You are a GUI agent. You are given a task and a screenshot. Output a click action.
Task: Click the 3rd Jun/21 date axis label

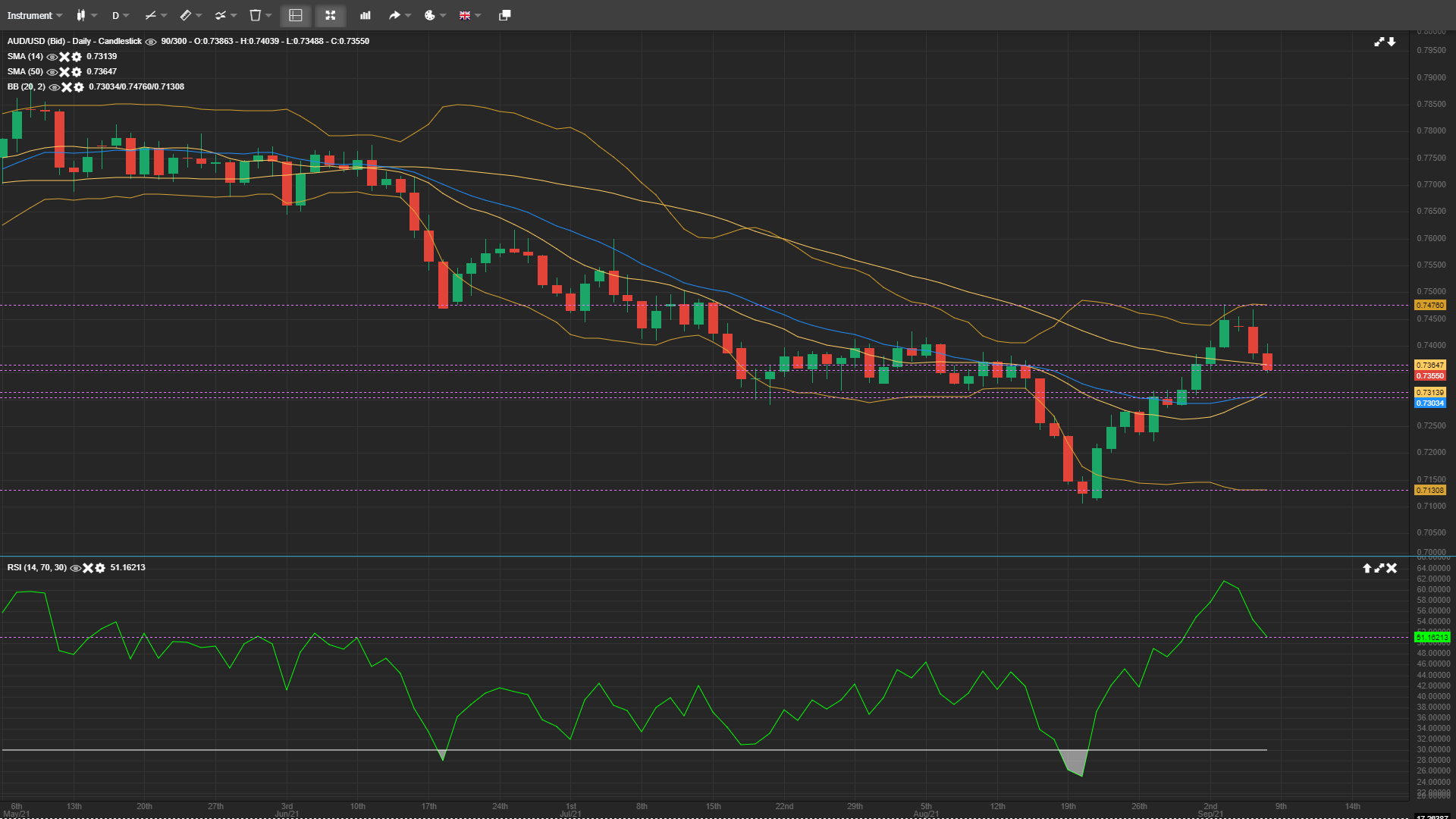tap(287, 810)
